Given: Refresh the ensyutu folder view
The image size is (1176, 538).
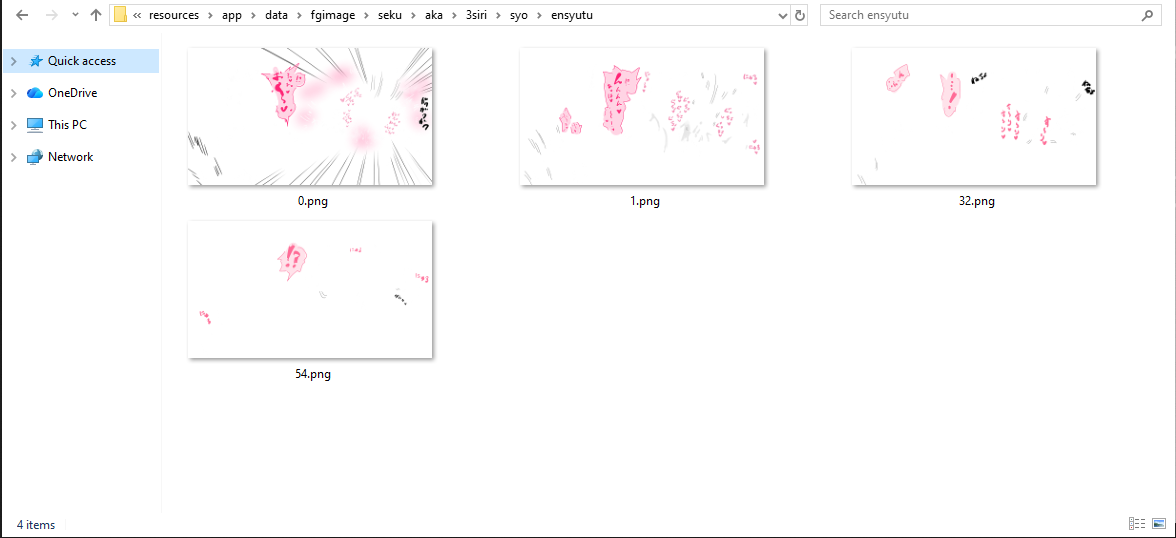Looking at the screenshot, I should (800, 15).
